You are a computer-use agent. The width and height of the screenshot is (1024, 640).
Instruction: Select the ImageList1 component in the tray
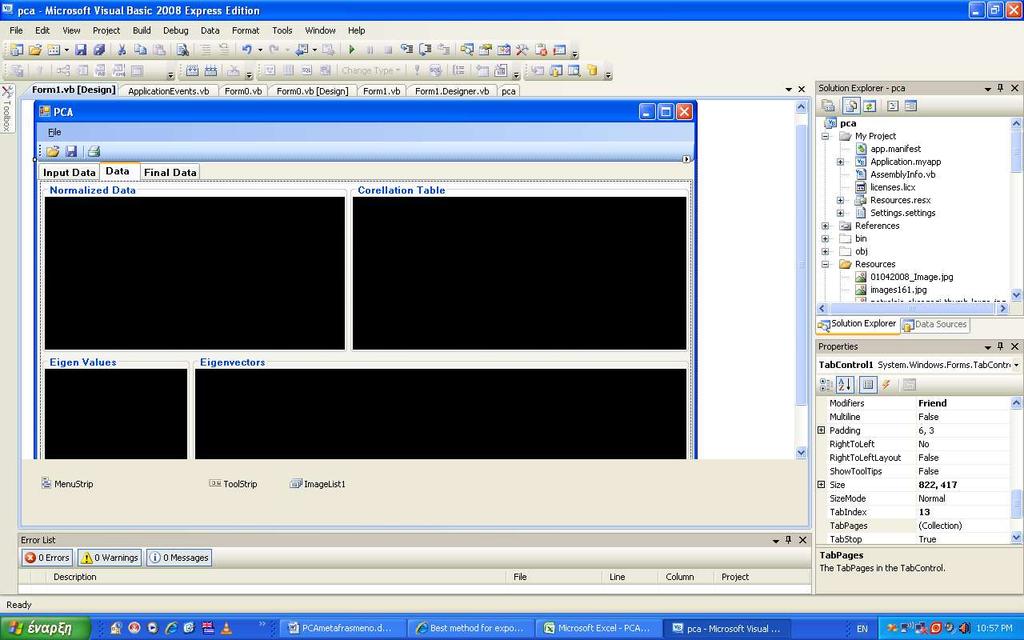point(317,484)
